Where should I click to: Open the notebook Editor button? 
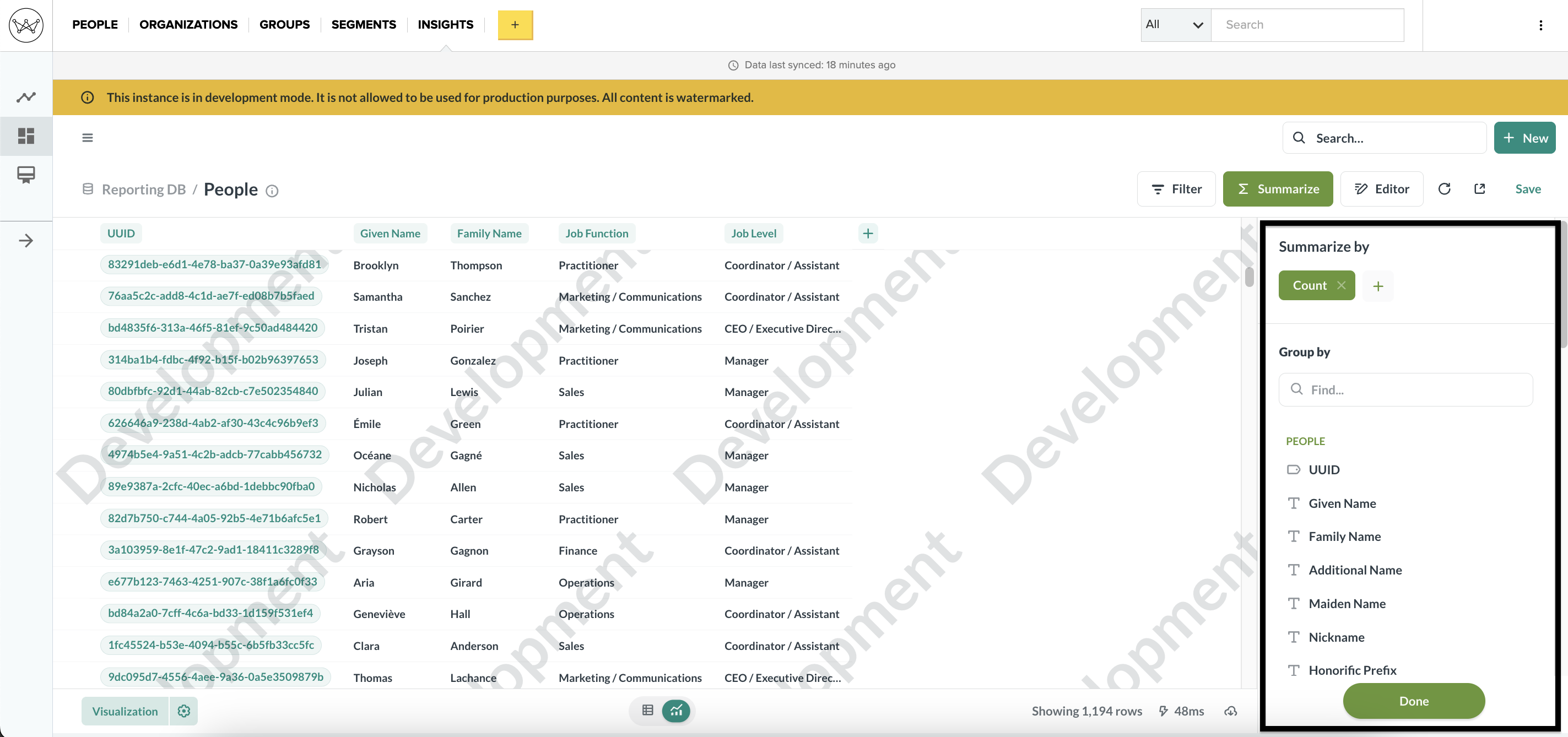click(1381, 189)
